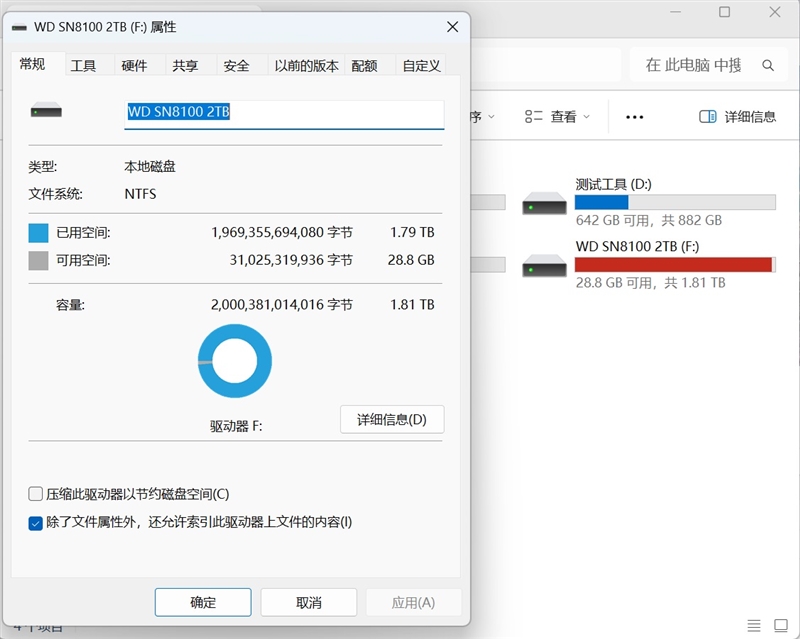Click the NTFS file system value
800x639 pixels.
coord(140,194)
